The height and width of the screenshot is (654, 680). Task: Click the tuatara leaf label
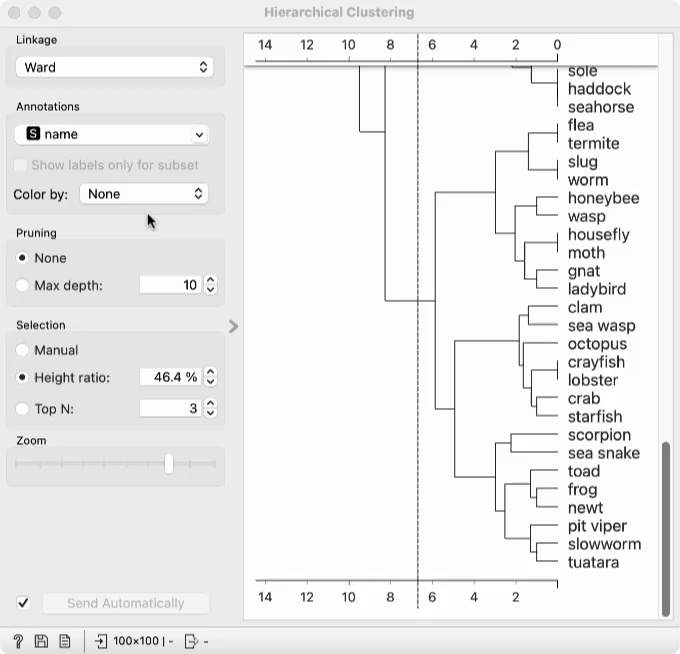[x=593, y=562]
